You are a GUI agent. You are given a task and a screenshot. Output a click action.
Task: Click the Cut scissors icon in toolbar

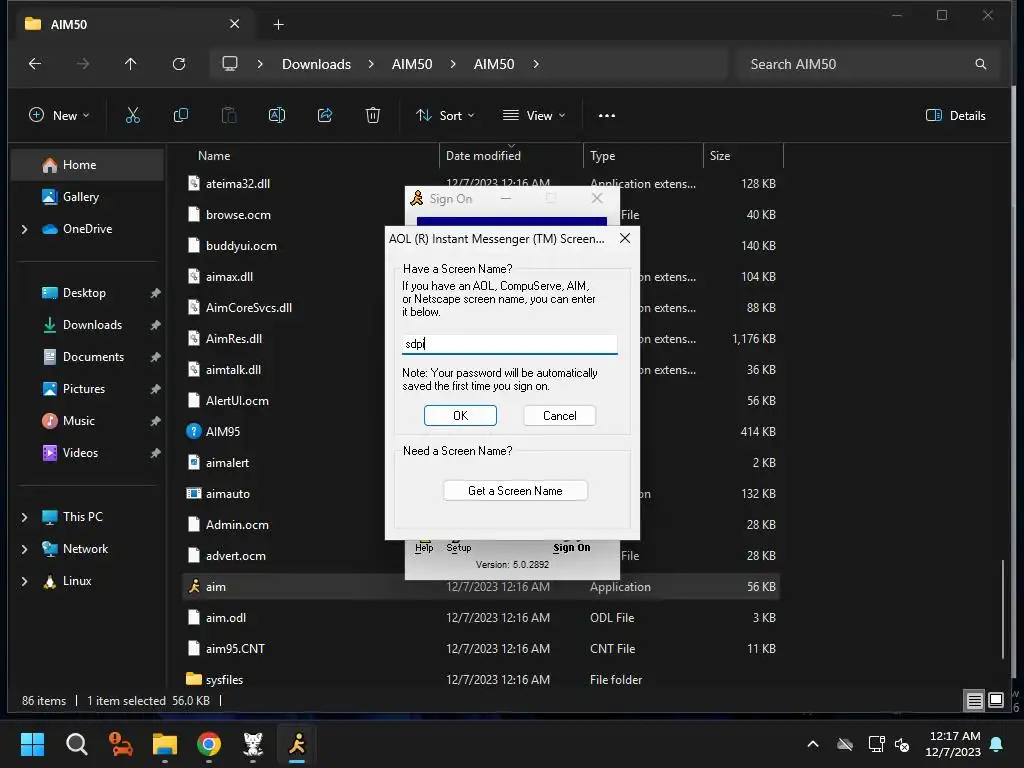pyautogui.click(x=133, y=116)
